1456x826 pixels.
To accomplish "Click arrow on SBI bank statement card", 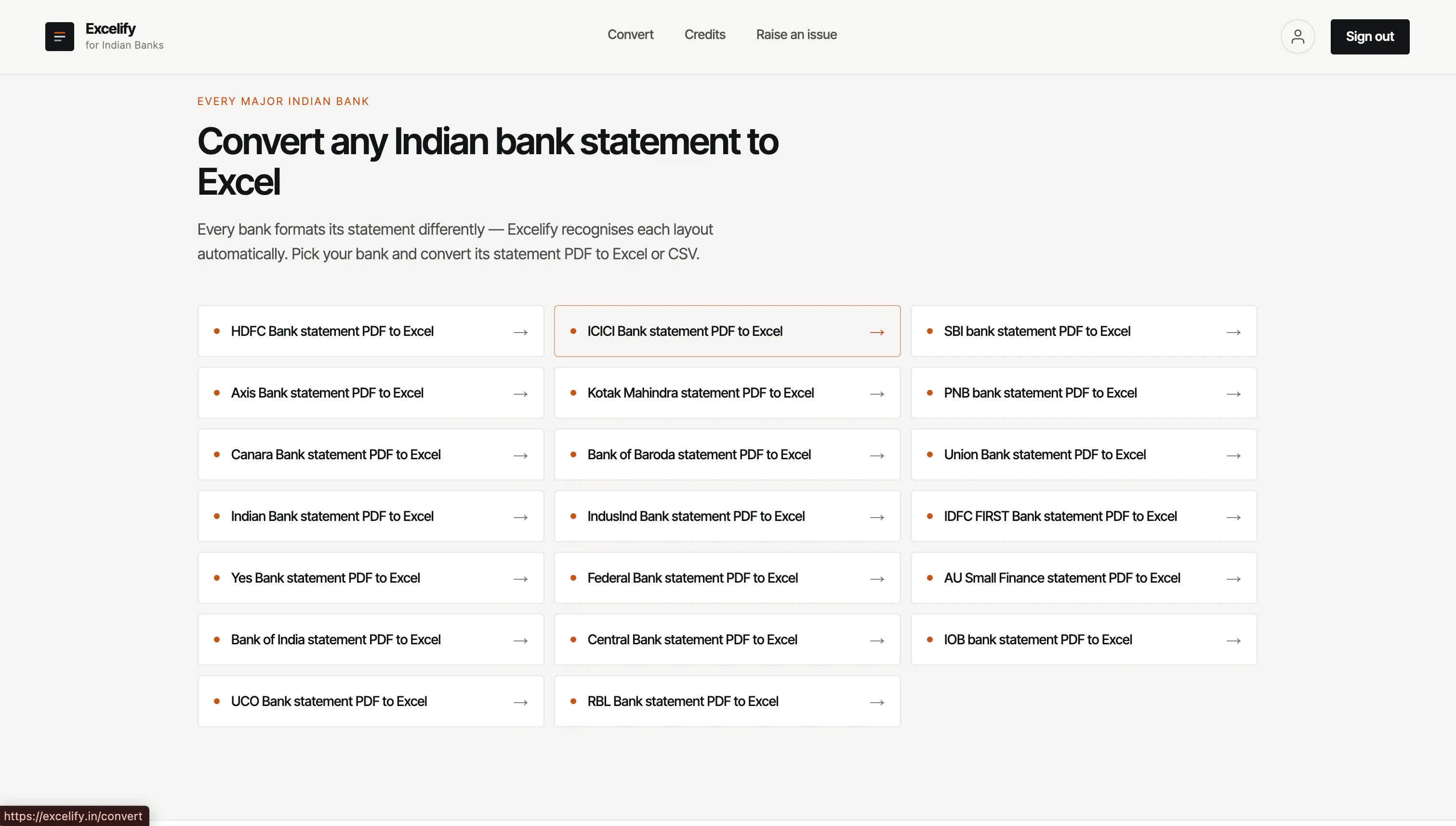I will click(1234, 332).
